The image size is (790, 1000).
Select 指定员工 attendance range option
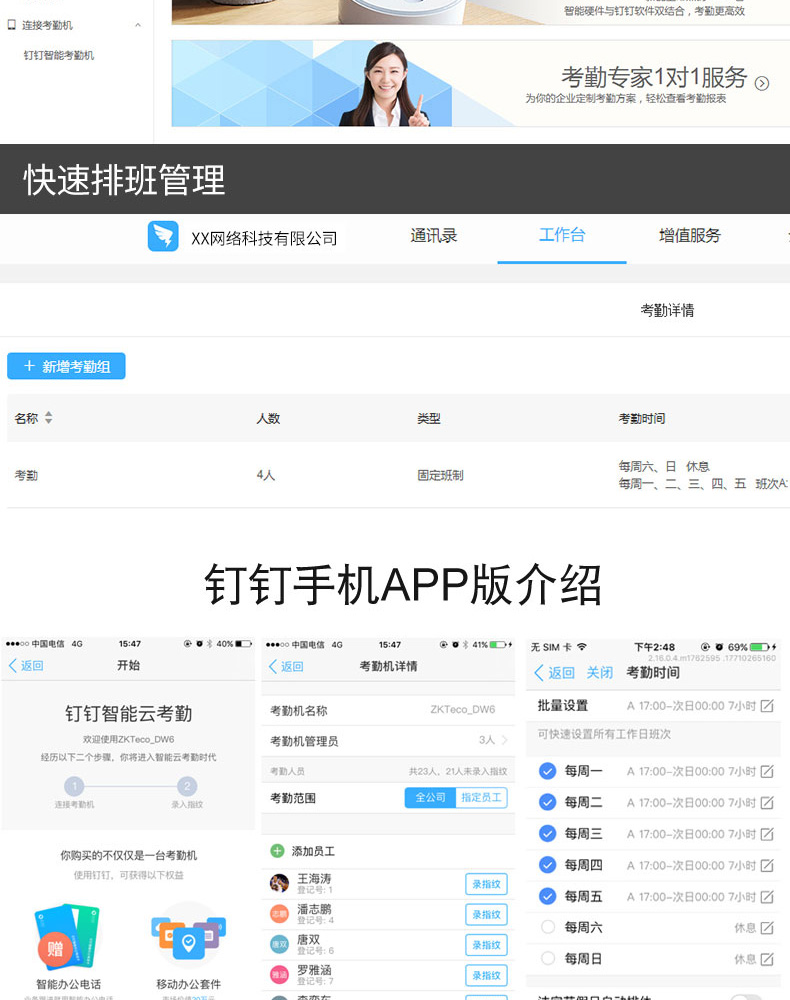click(x=481, y=798)
